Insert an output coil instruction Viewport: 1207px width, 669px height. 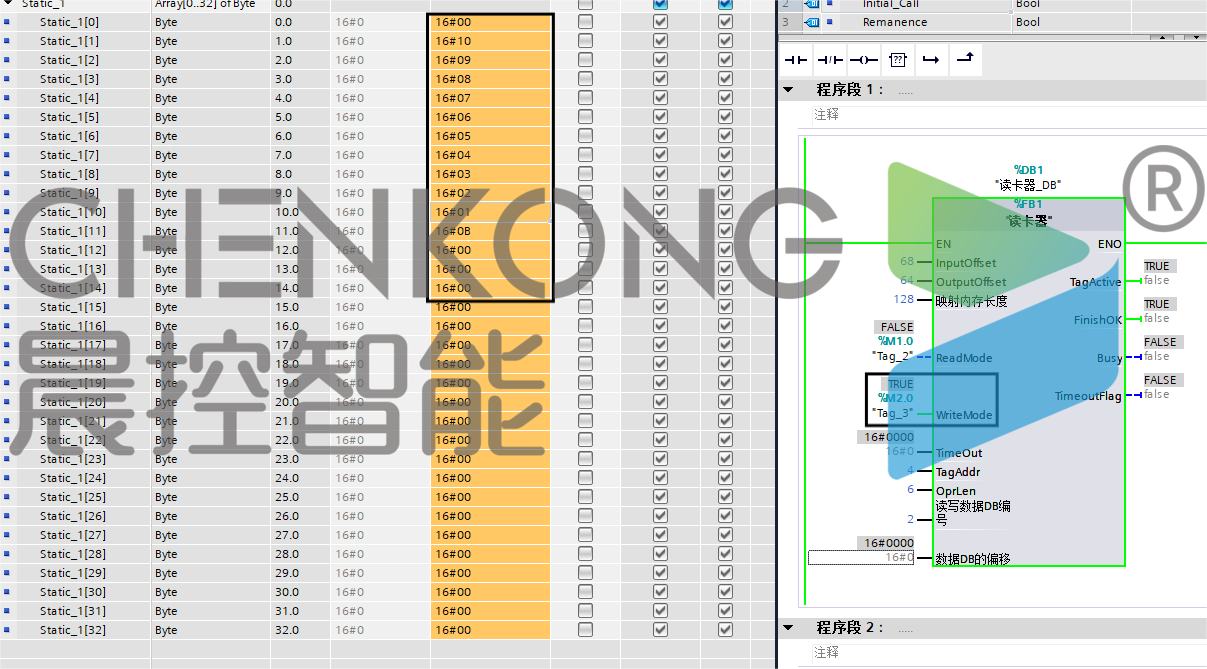click(863, 60)
